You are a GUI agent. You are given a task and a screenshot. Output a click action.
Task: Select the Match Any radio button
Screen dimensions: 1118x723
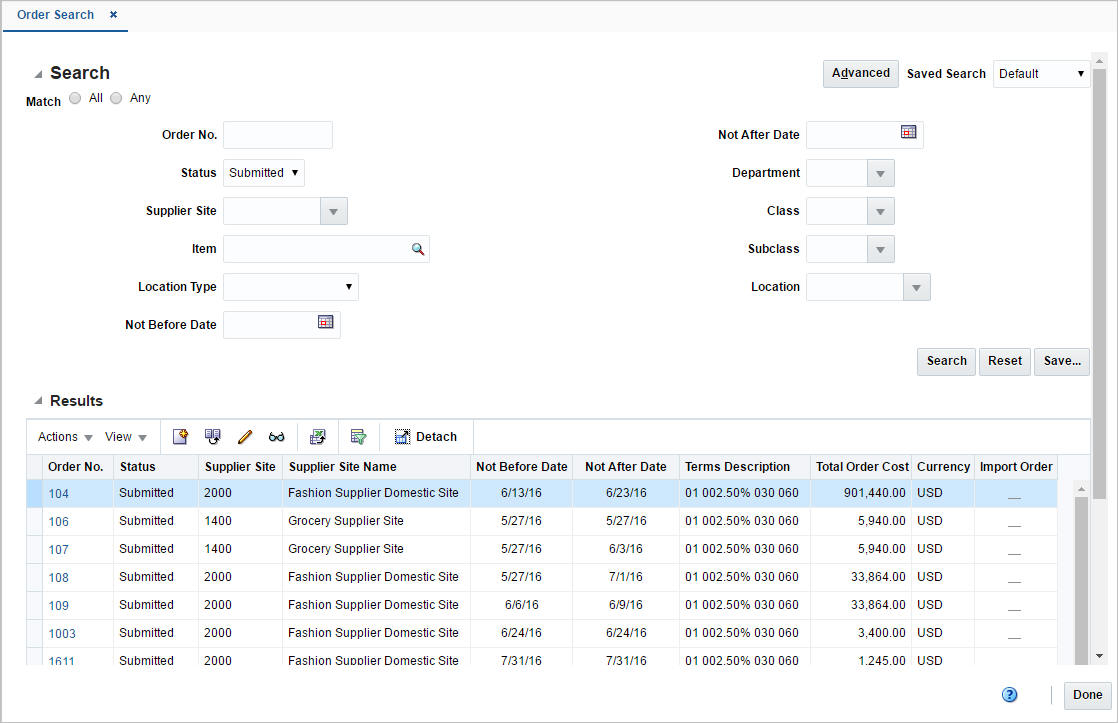116,97
